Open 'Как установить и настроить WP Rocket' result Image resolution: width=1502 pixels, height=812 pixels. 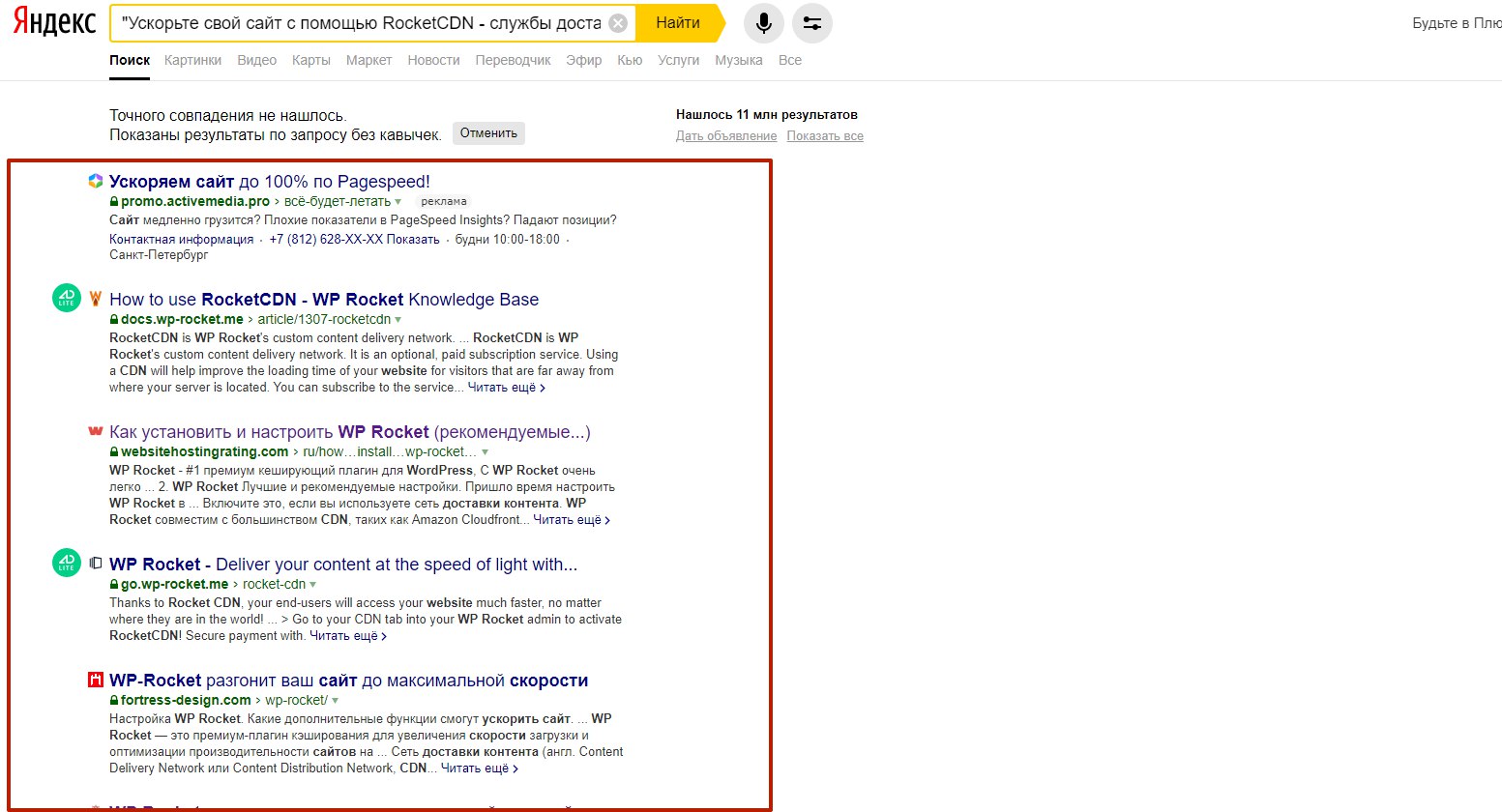(x=350, y=432)
